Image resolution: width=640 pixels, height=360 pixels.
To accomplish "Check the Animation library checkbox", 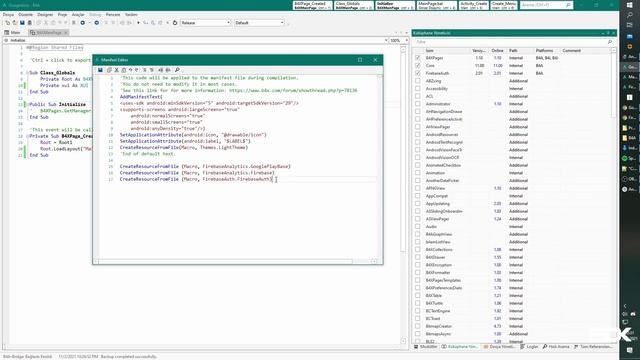I will (418, 173).
